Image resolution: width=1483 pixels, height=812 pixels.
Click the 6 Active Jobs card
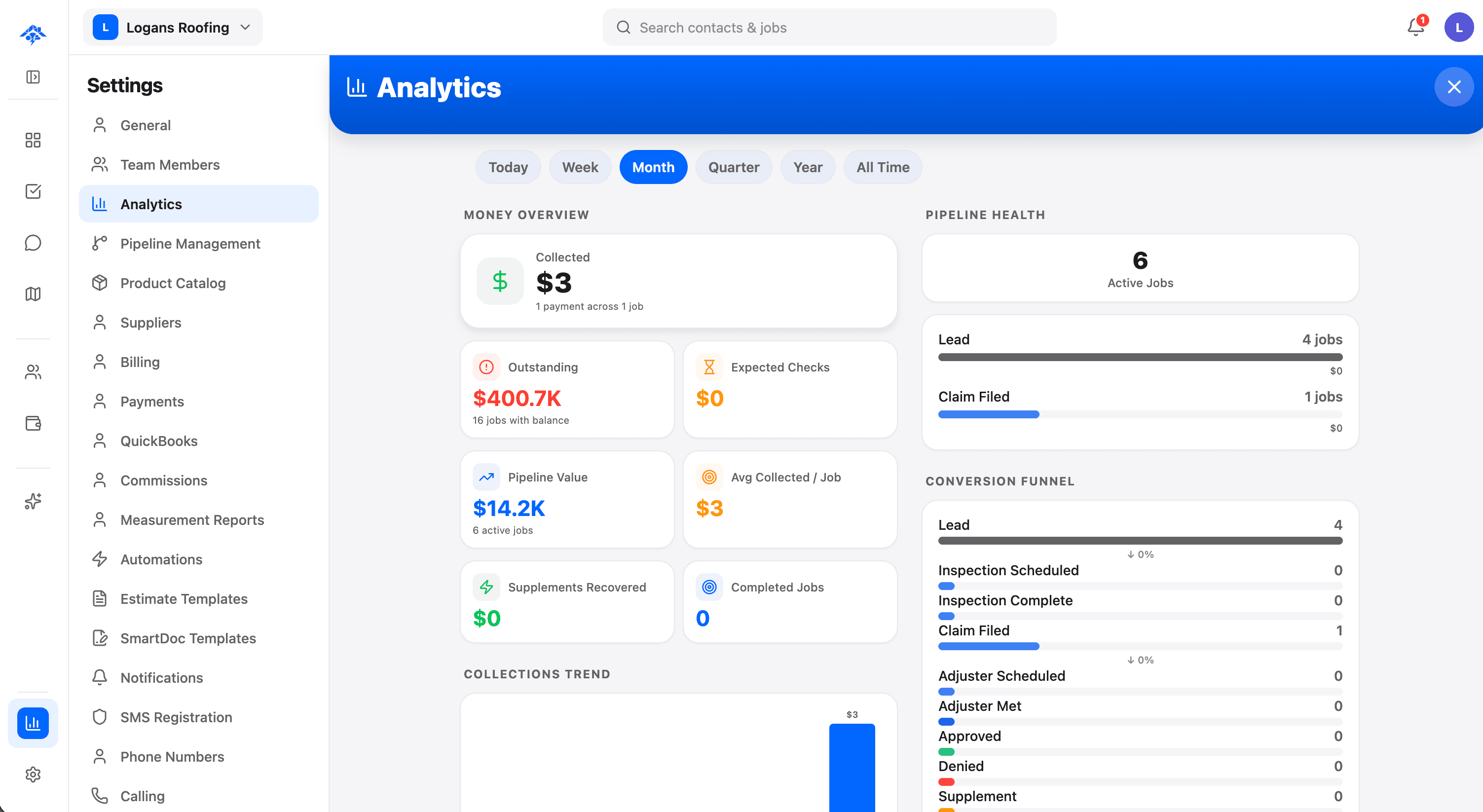[x=1140, y=267]
